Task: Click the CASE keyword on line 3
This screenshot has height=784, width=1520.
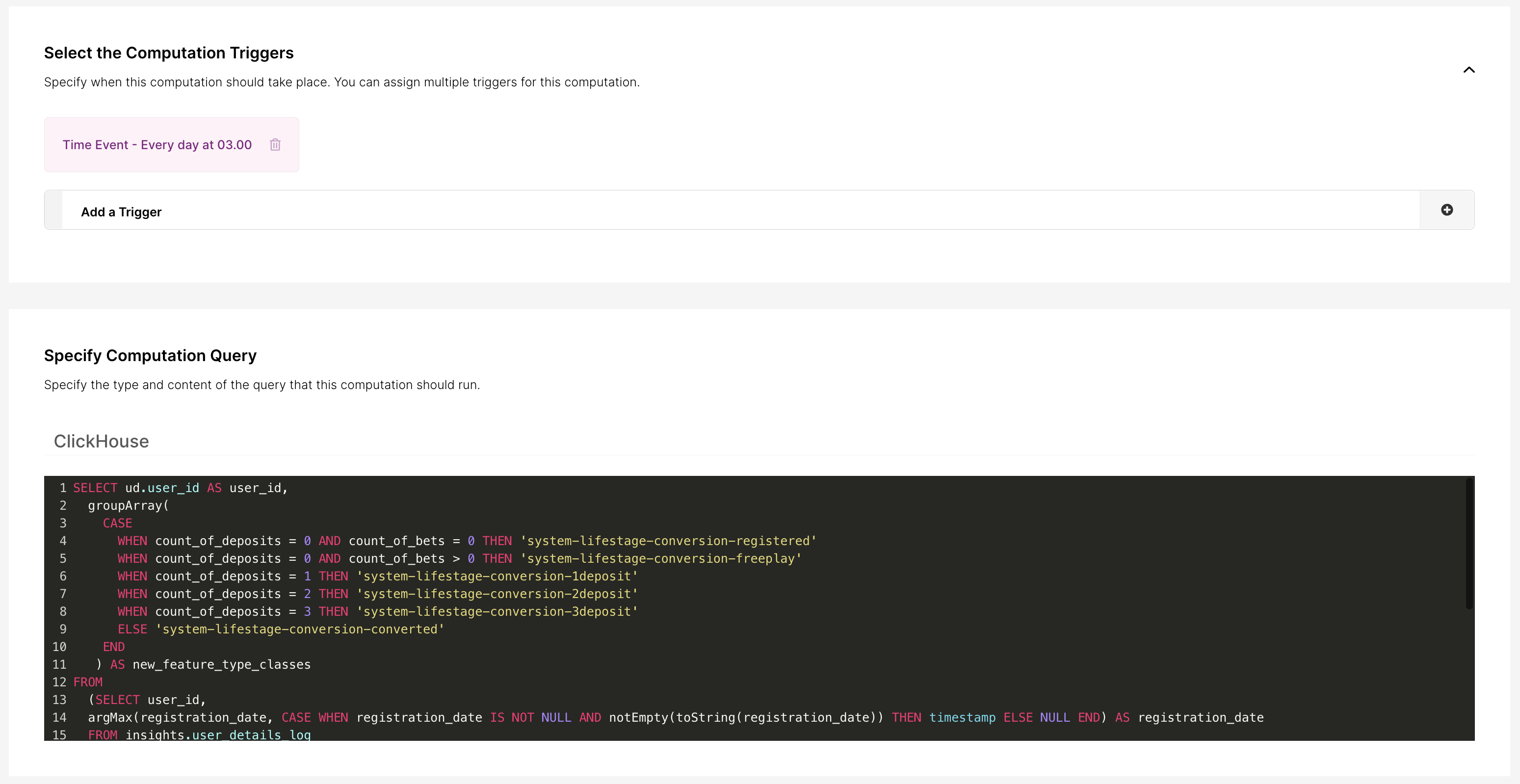Action: tap(117, 523)
